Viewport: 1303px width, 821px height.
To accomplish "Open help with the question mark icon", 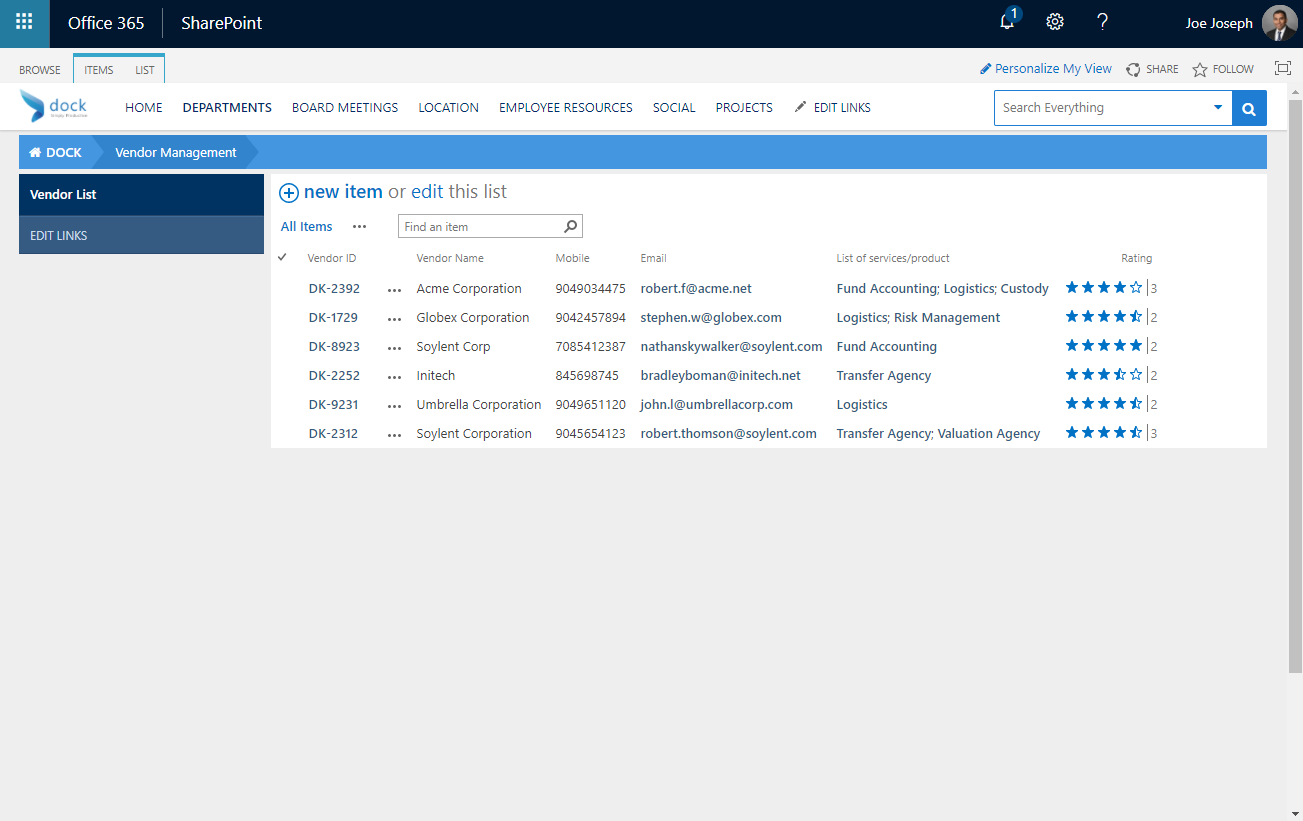I will [x=1101, y=22].
